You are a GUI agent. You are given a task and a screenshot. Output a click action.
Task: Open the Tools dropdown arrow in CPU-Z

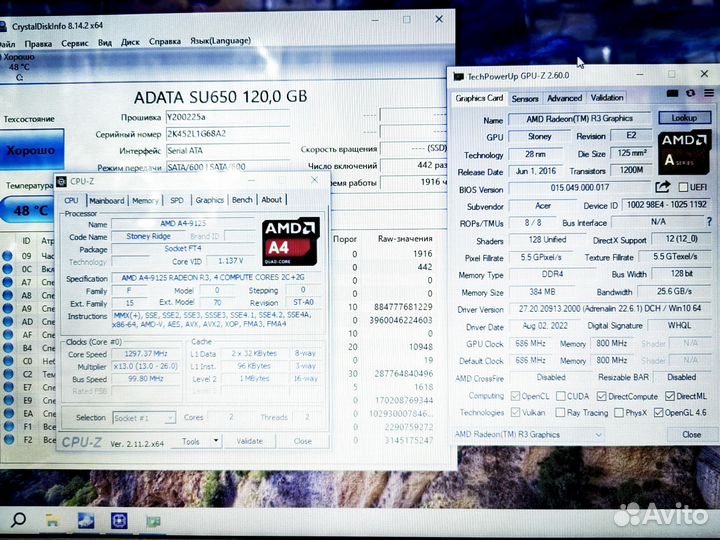coord(215,441)
